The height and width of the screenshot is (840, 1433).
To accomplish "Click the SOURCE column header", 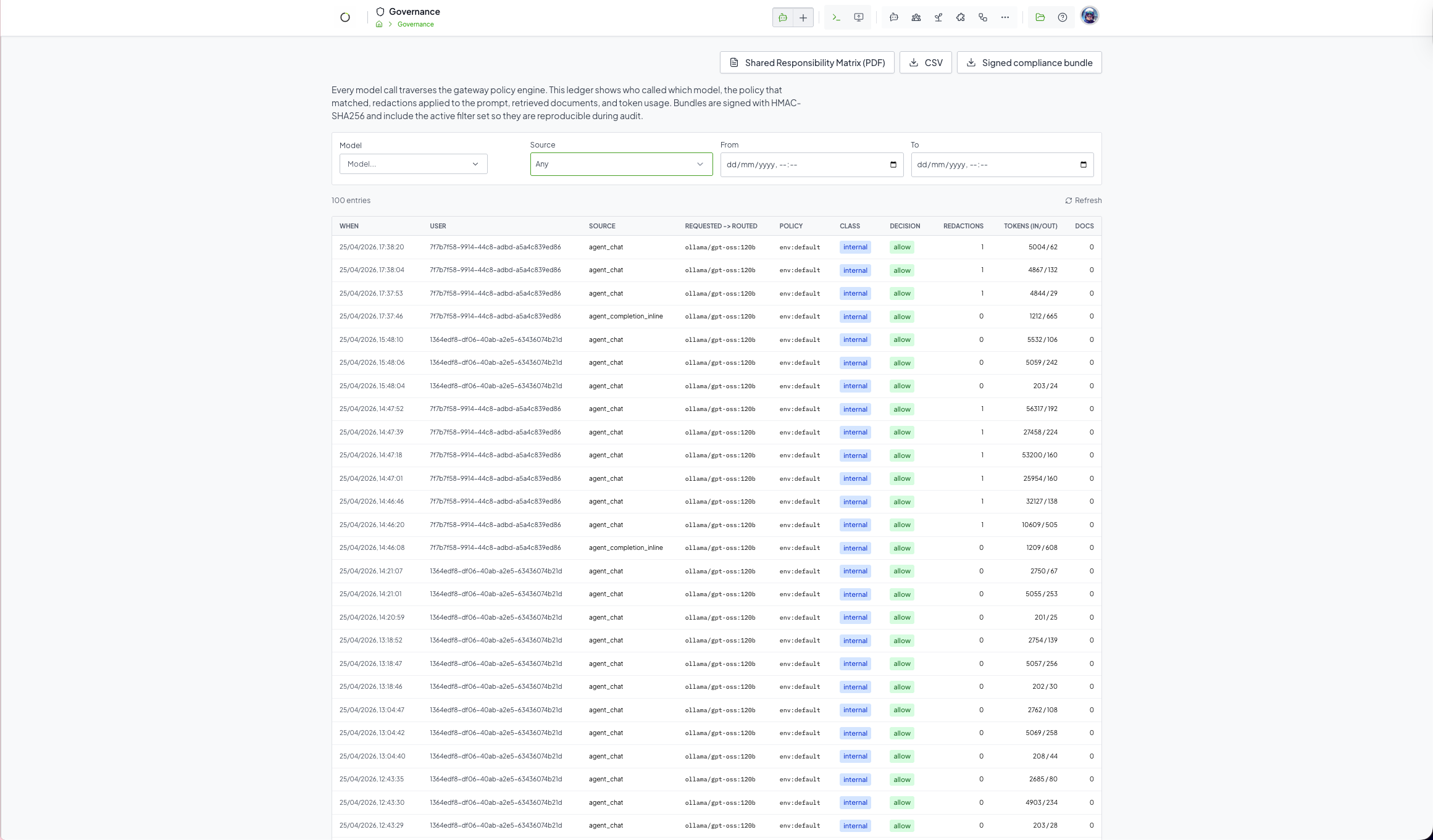I will 602,226.
